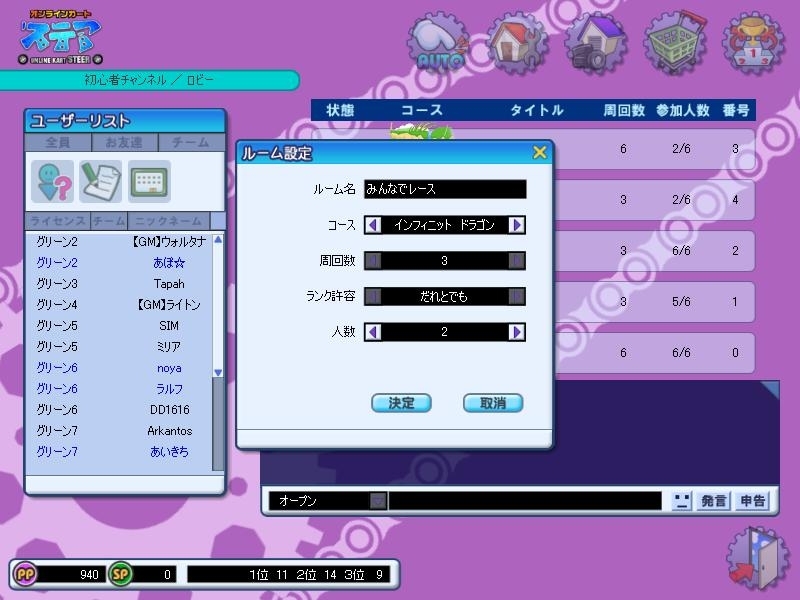The height and width of the screenshot is (600, 800).
Task: Click the chat message input field
Action: (x=525, y=501)
